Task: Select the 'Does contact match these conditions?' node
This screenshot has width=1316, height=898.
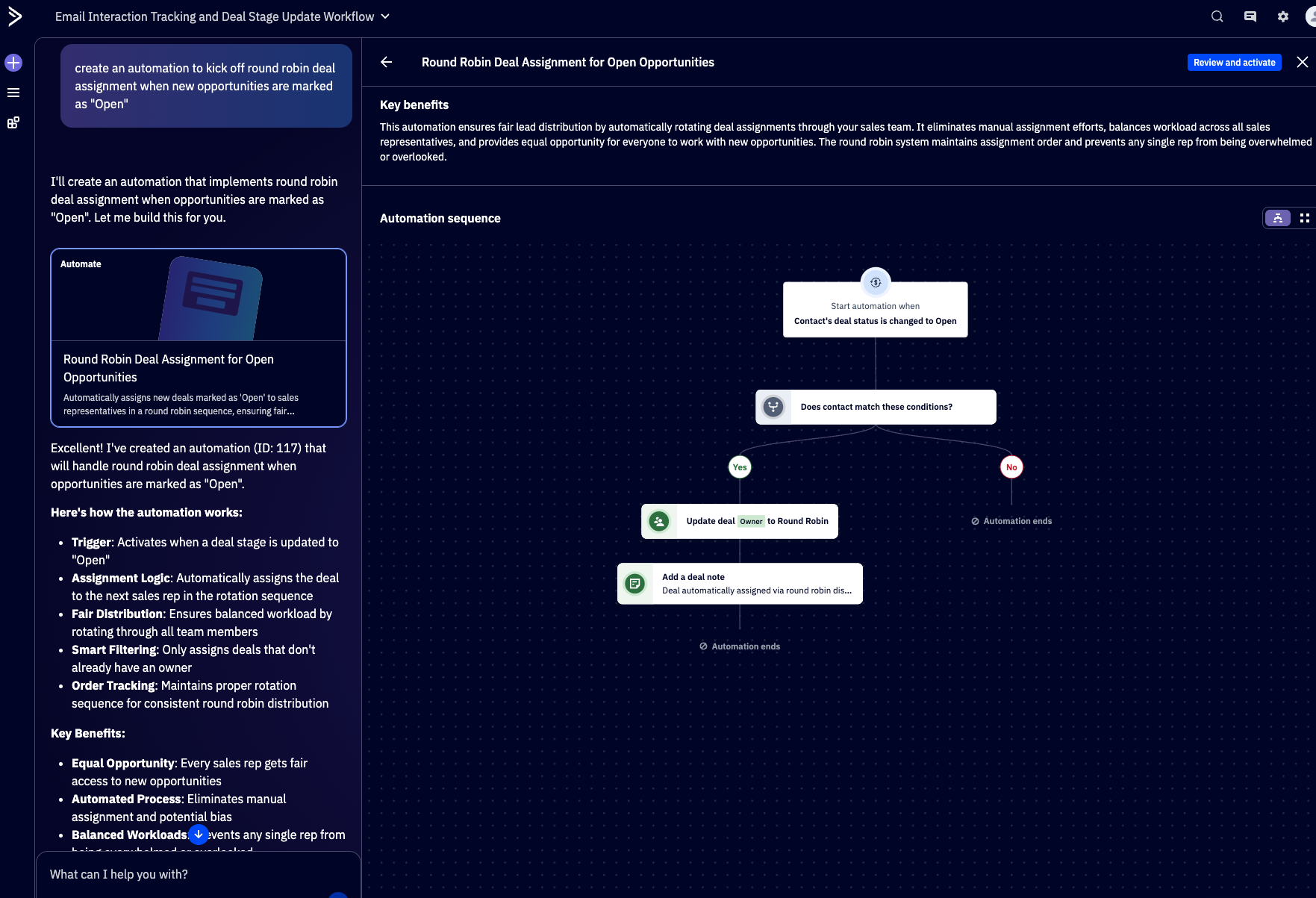Action: click(x=876, y=407)
